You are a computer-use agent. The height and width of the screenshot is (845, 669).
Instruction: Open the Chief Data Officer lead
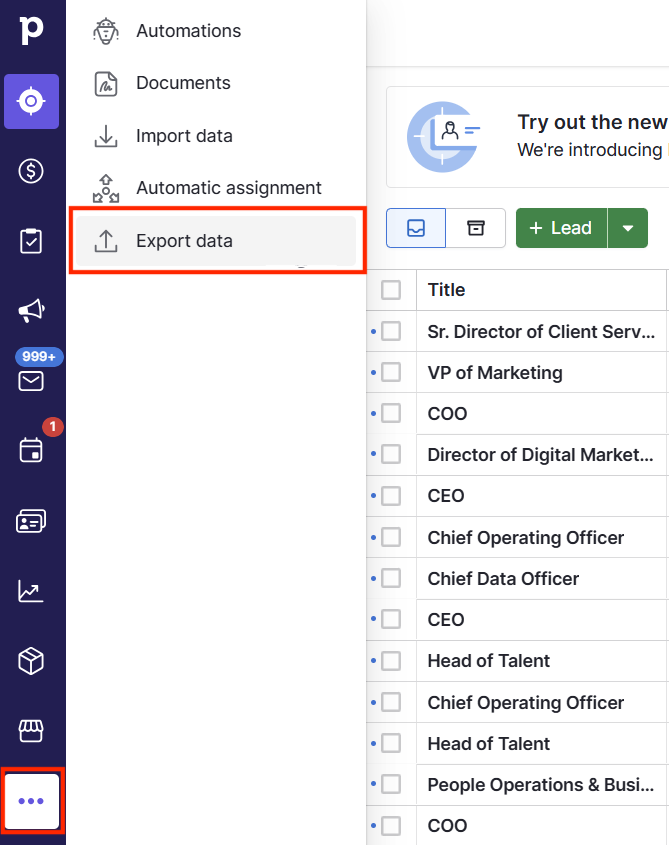pyautogui.click(x=503, y=579)
